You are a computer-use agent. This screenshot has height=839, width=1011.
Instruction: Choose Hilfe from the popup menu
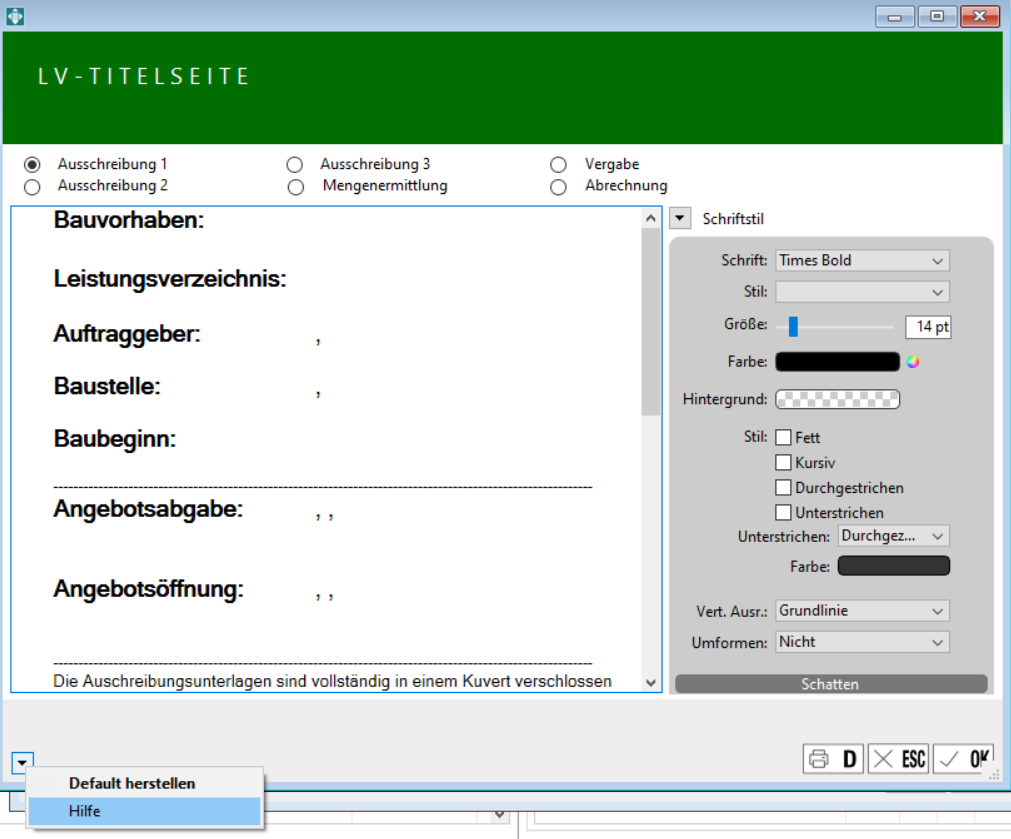[x=144, y=811]
